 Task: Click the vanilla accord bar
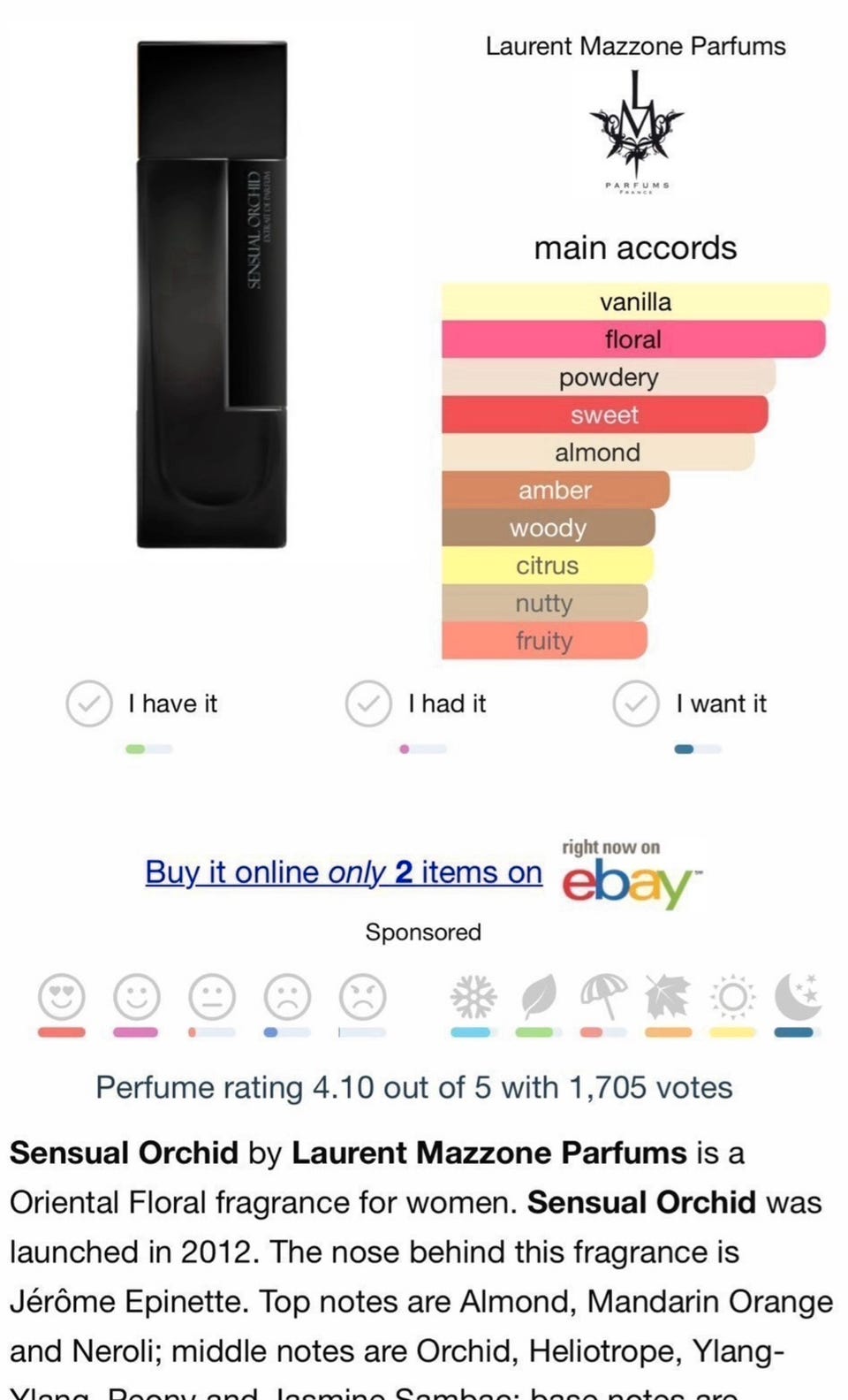(635, 301)
